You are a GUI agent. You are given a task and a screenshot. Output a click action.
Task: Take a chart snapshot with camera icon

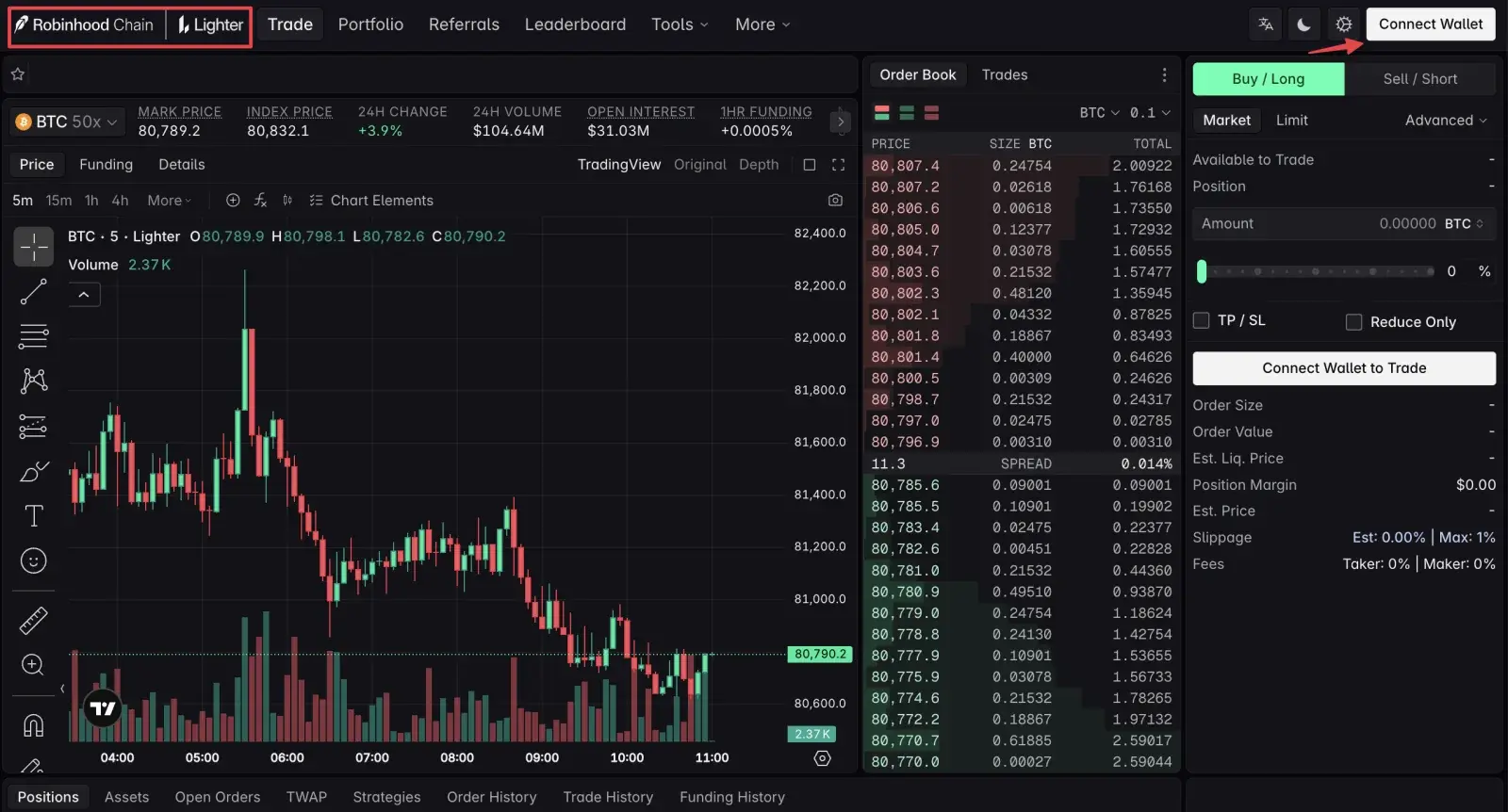point(835,201)
